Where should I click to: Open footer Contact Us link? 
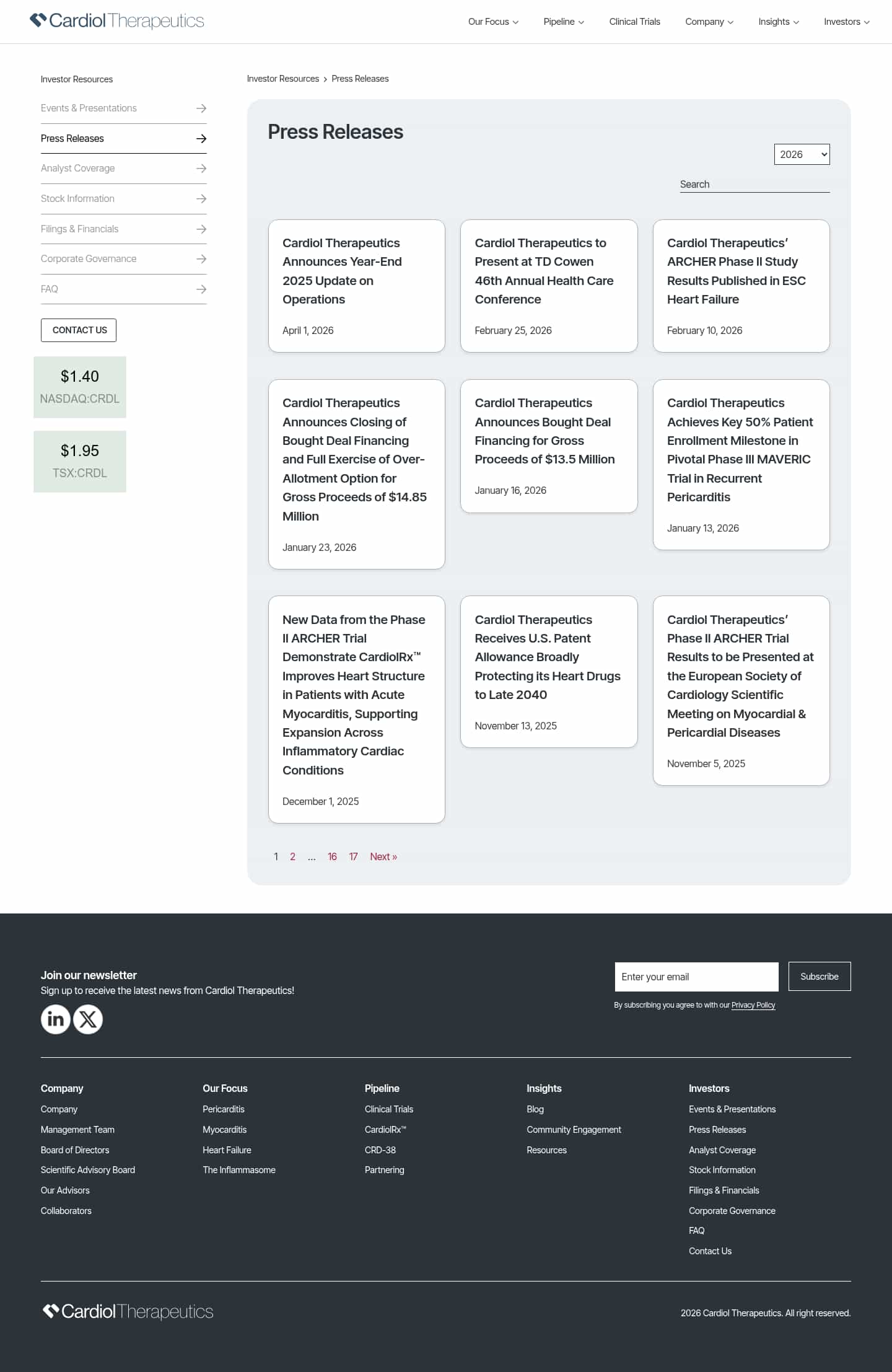point(710,1251)
